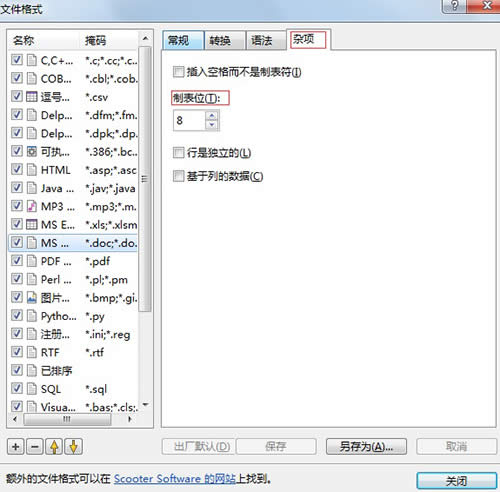The height and width of the screenshot is (492, 500).
Task: Check the 基于列的数据 option
Action: tap(178, 176)
